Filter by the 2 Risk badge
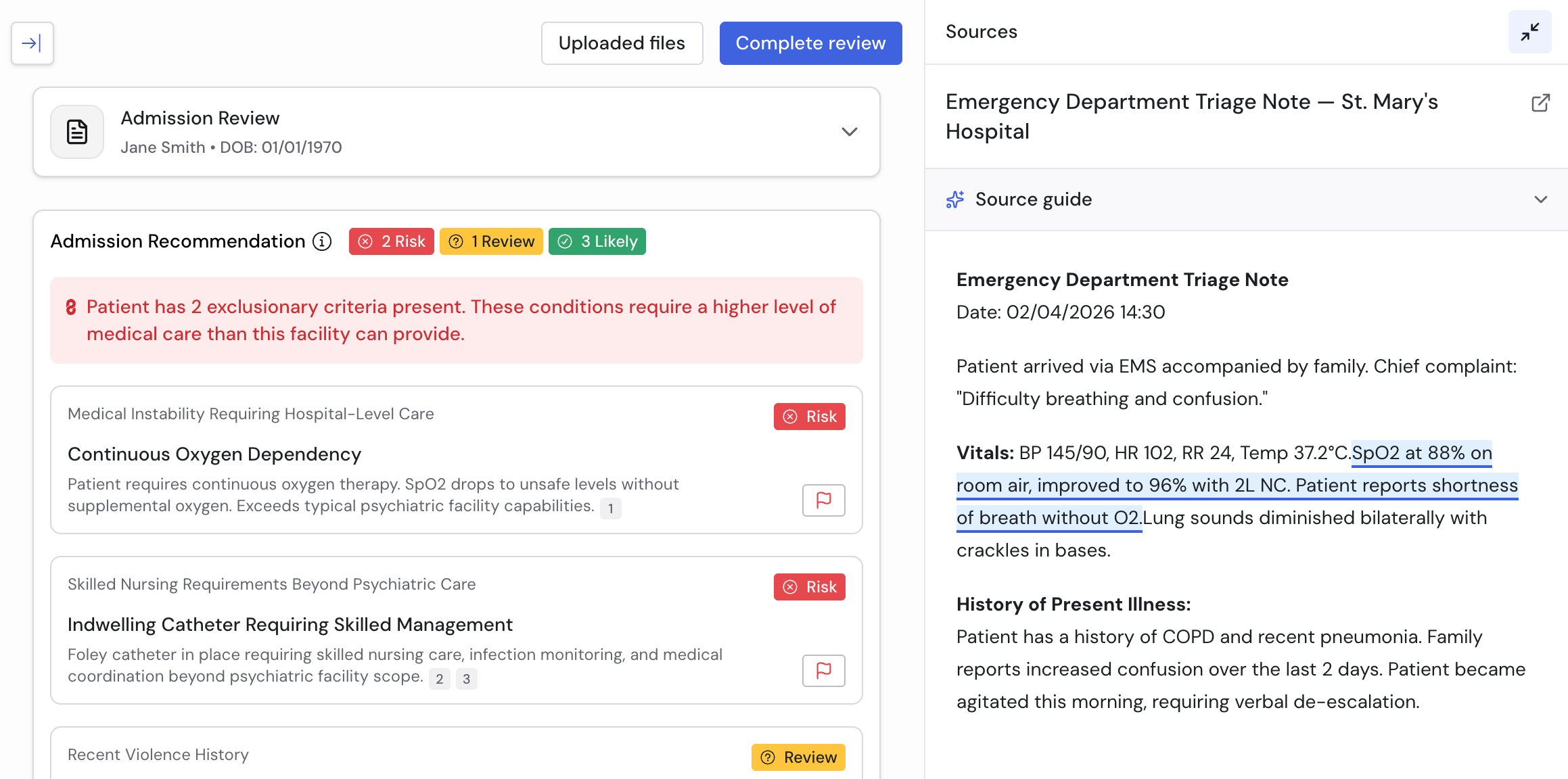The image size is (1568, 779). [392, 241]
